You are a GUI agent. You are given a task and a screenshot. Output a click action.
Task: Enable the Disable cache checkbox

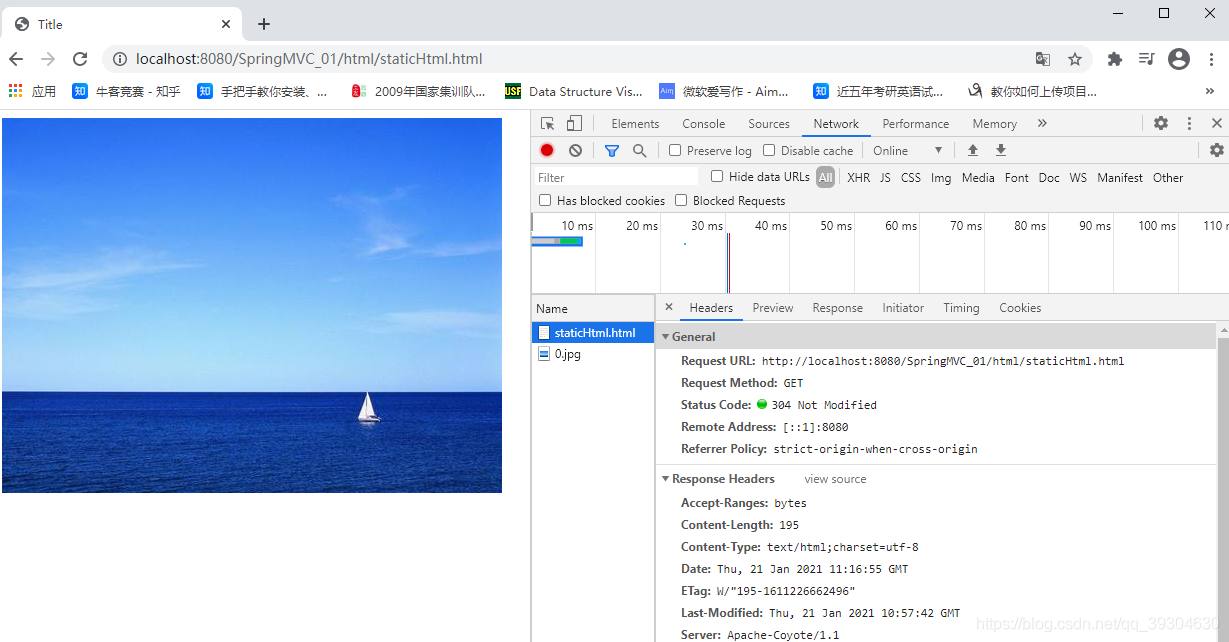point(768,150)
